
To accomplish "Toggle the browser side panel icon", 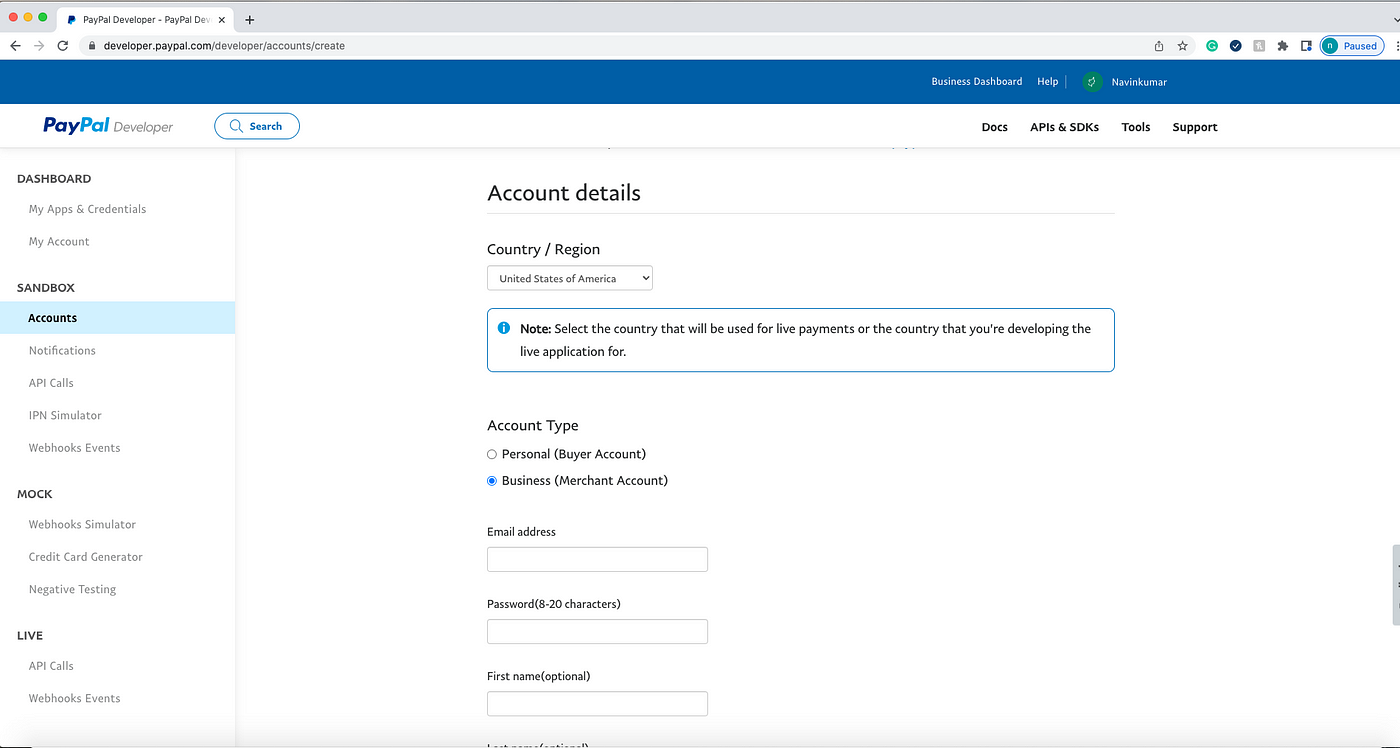I will (1306, 46).
